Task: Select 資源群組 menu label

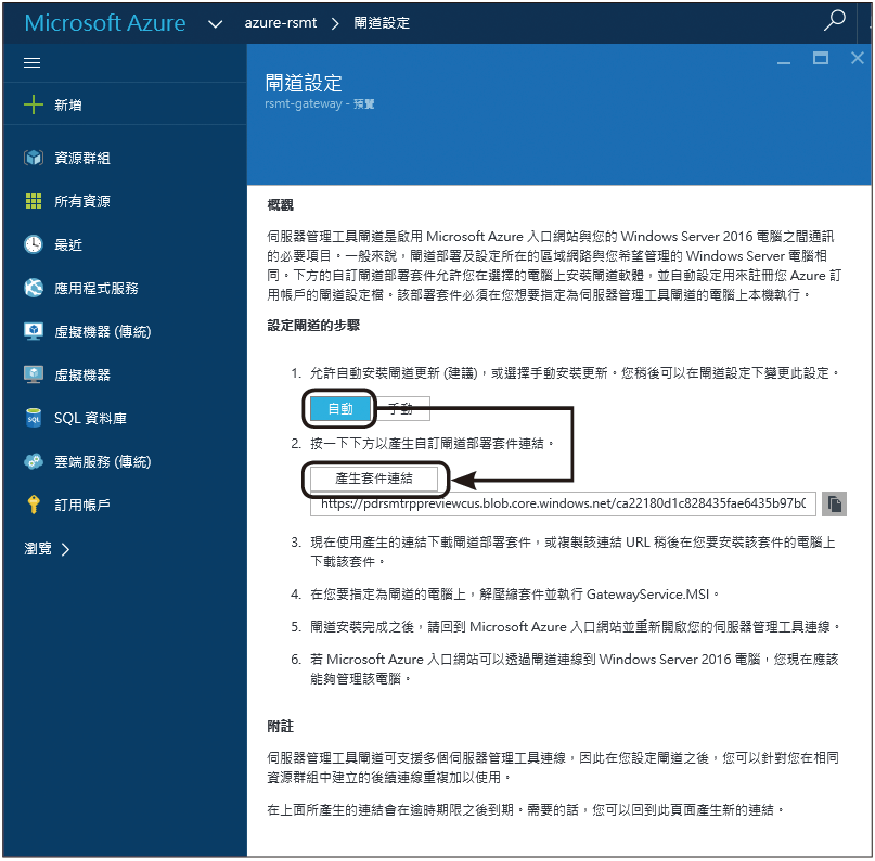Action: point(83,158)
